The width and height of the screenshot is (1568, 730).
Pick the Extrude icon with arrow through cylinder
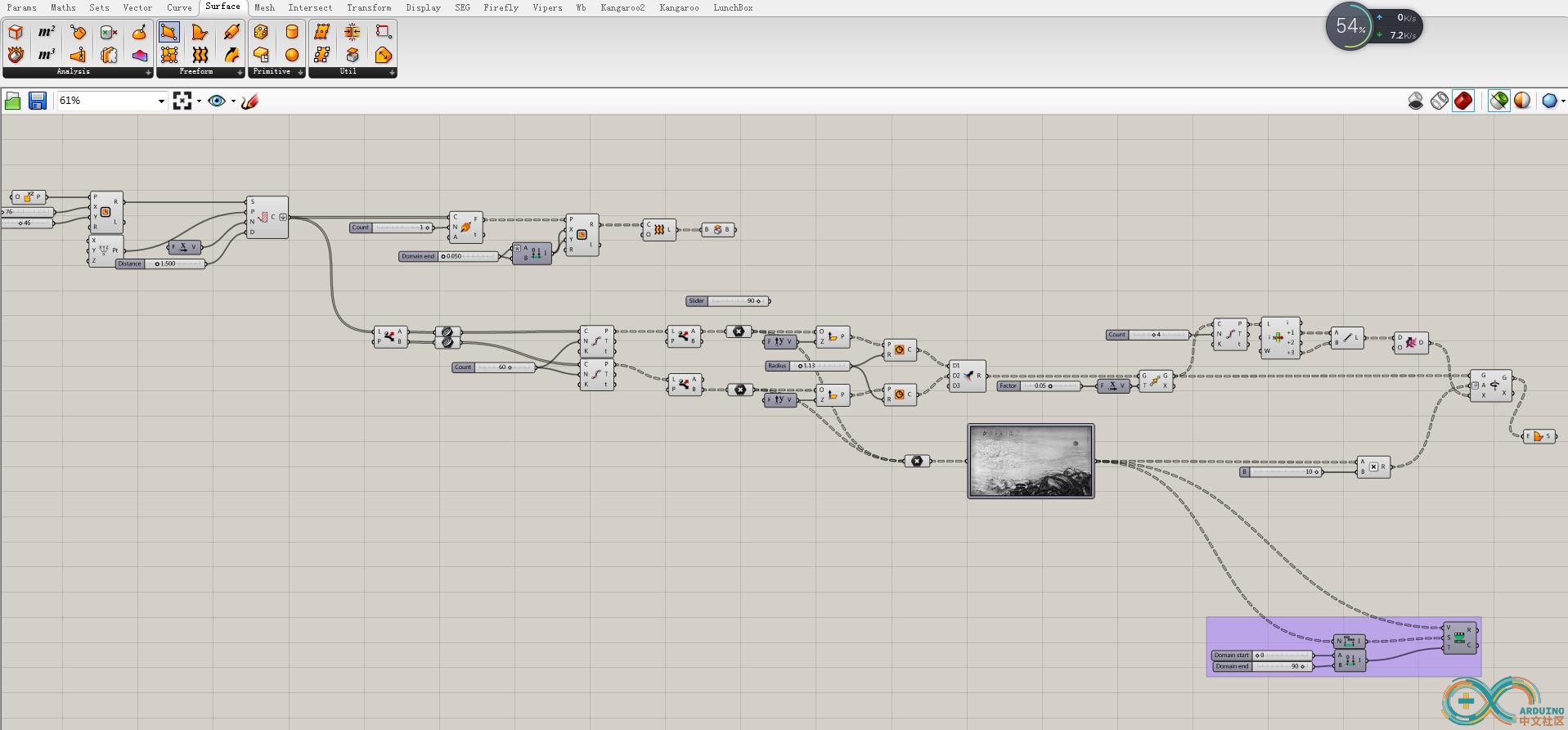click(231, 32)
